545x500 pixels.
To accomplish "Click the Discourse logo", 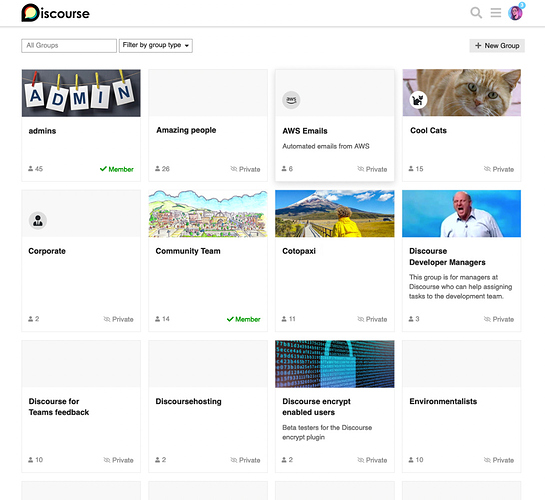I will point(56,13).
